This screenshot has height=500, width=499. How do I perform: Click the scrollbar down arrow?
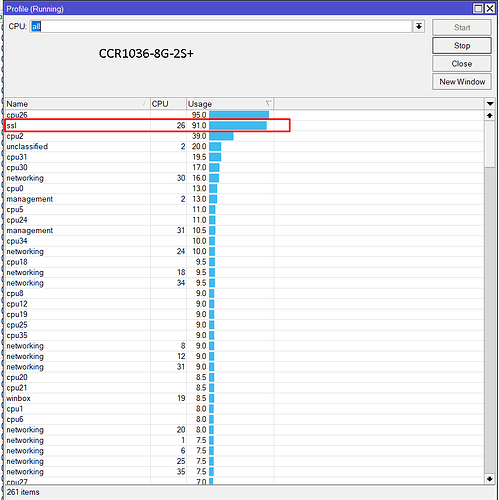[x=489, y=479]
